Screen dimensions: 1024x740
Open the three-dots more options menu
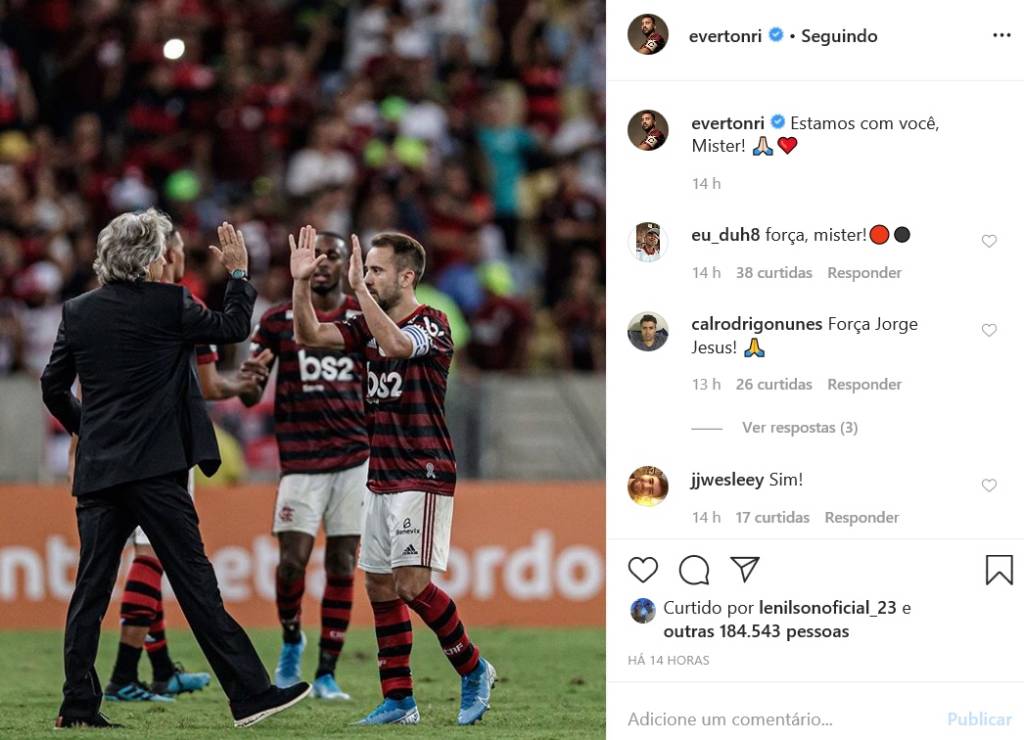click(x=1001, y=35)
